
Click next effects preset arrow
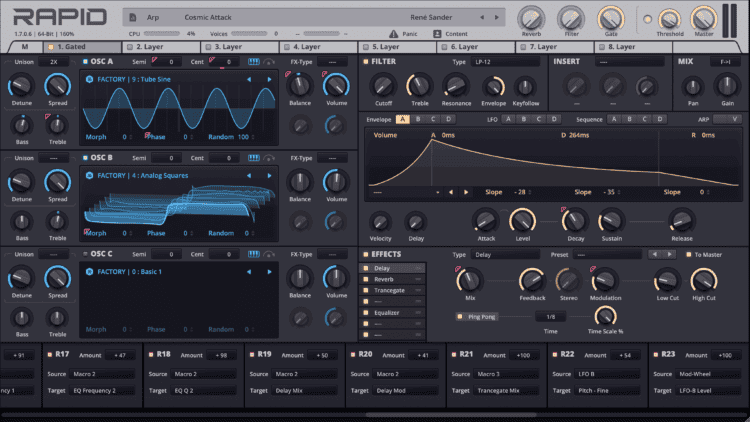click(x=670, y=255)
